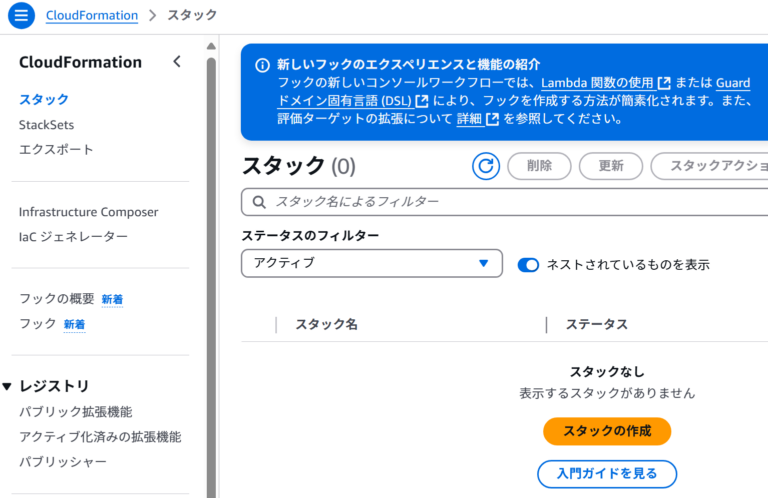Click the 削除 button
The image size is (768, 498).
(539, 166)
